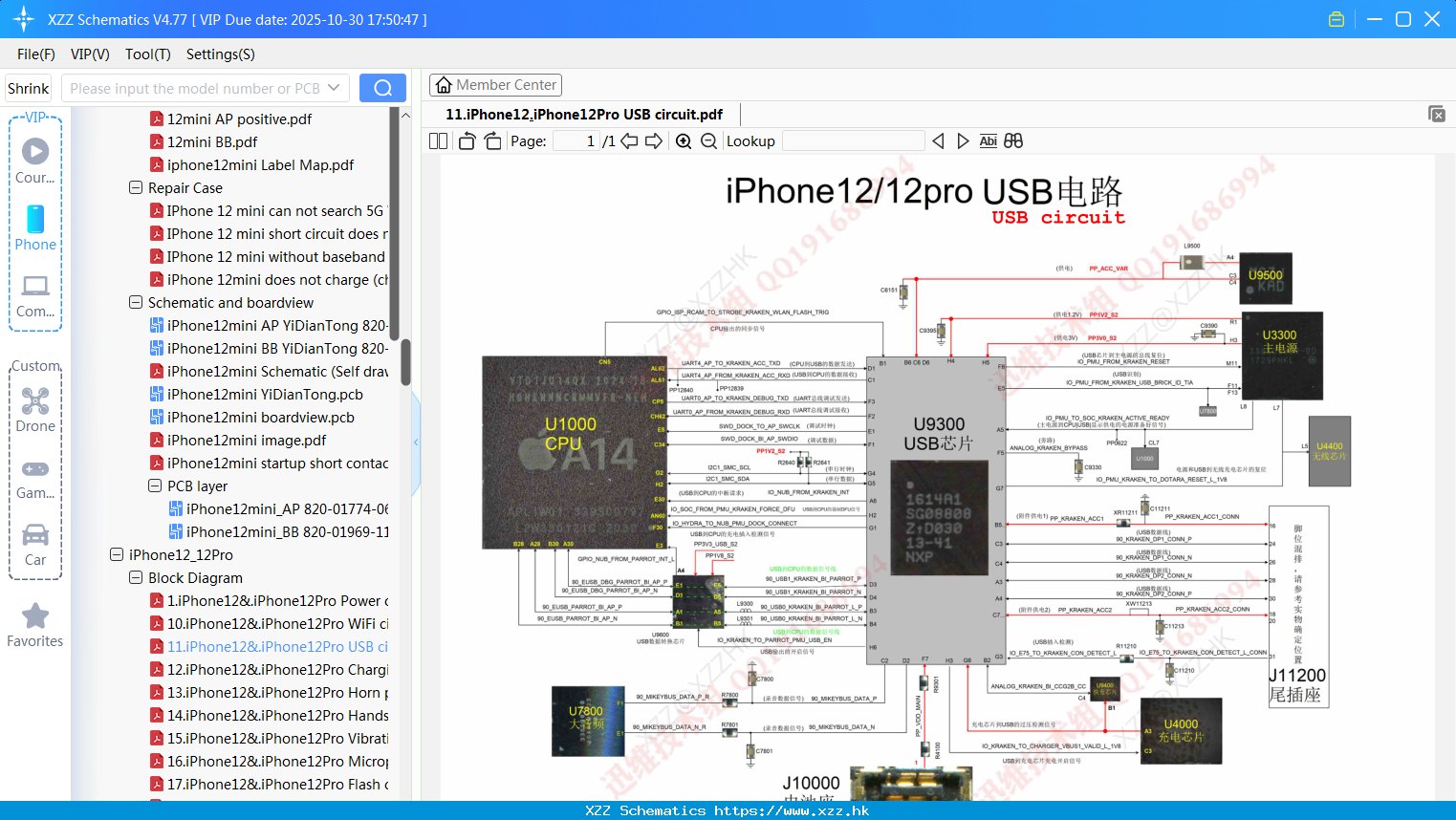Viewport: 1456px width, 820px height.
Task: Select the iPhone12 USB circuit.pdf tab
Action: [584, 115]
